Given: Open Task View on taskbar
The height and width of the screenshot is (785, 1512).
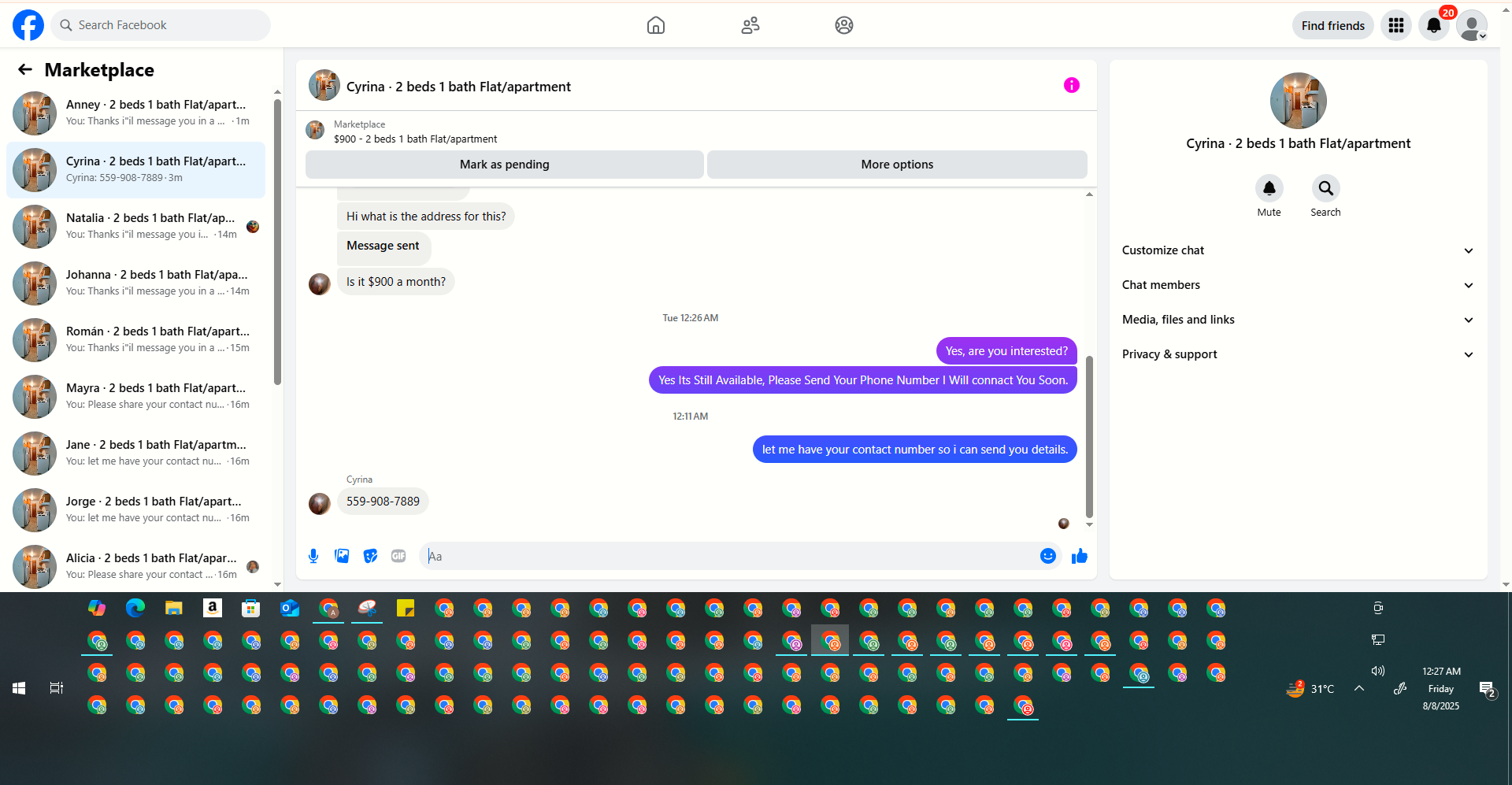Looking at the screenshot, I should pyautogui.click(x=57, y=688).
